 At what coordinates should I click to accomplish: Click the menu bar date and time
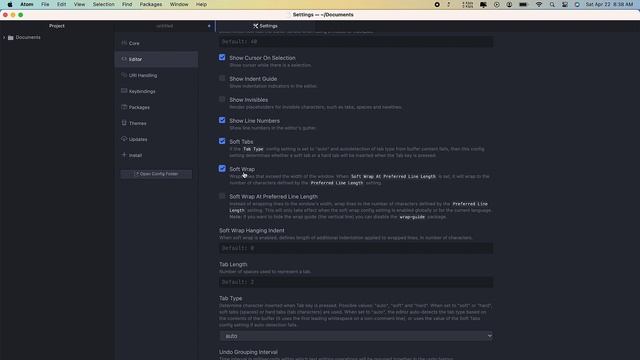point(609,4)
